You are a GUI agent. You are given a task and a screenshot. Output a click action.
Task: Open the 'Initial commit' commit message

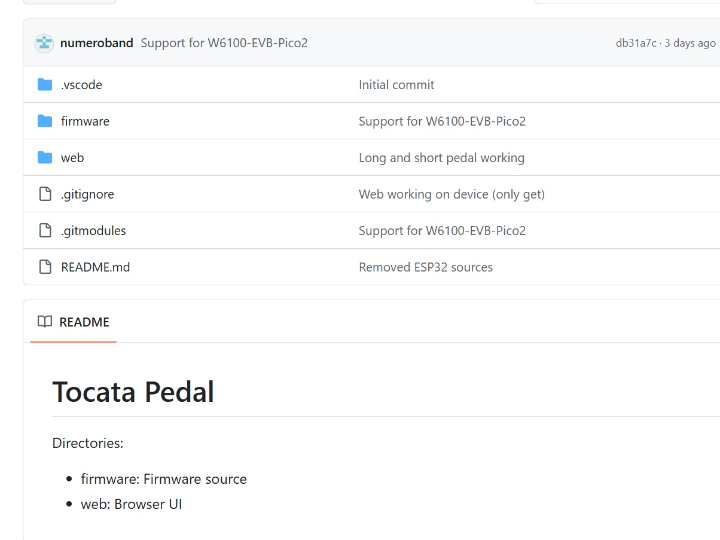396,85
